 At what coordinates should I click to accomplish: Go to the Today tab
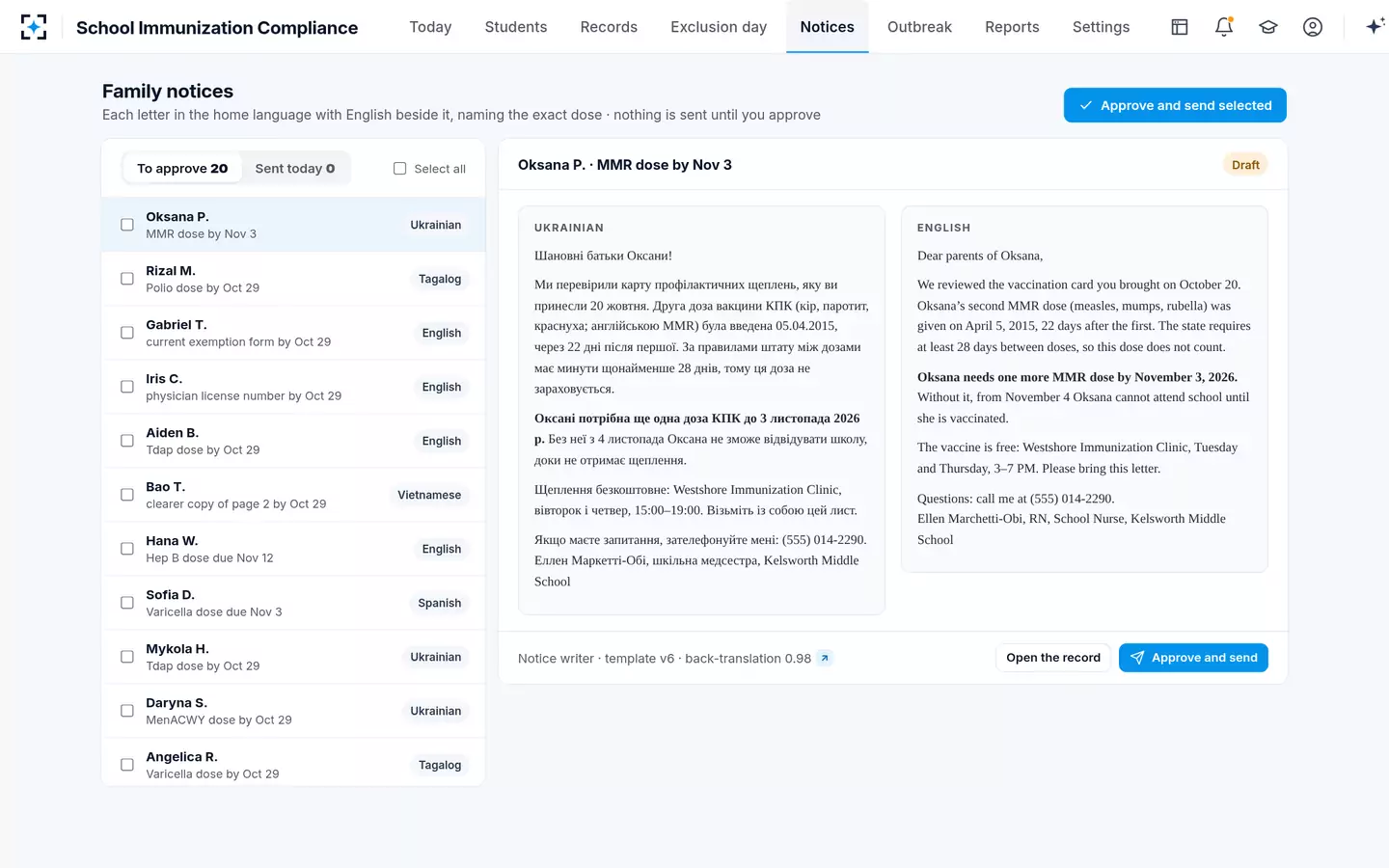click(430, 27)
